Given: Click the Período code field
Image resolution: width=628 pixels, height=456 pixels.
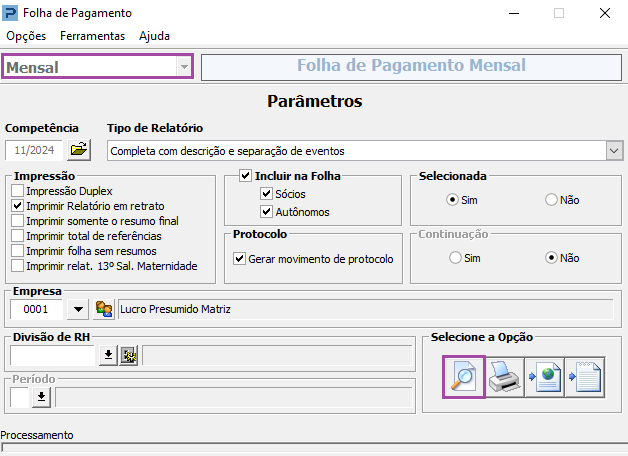Looking at the screenshot, I should pos(19,397).
